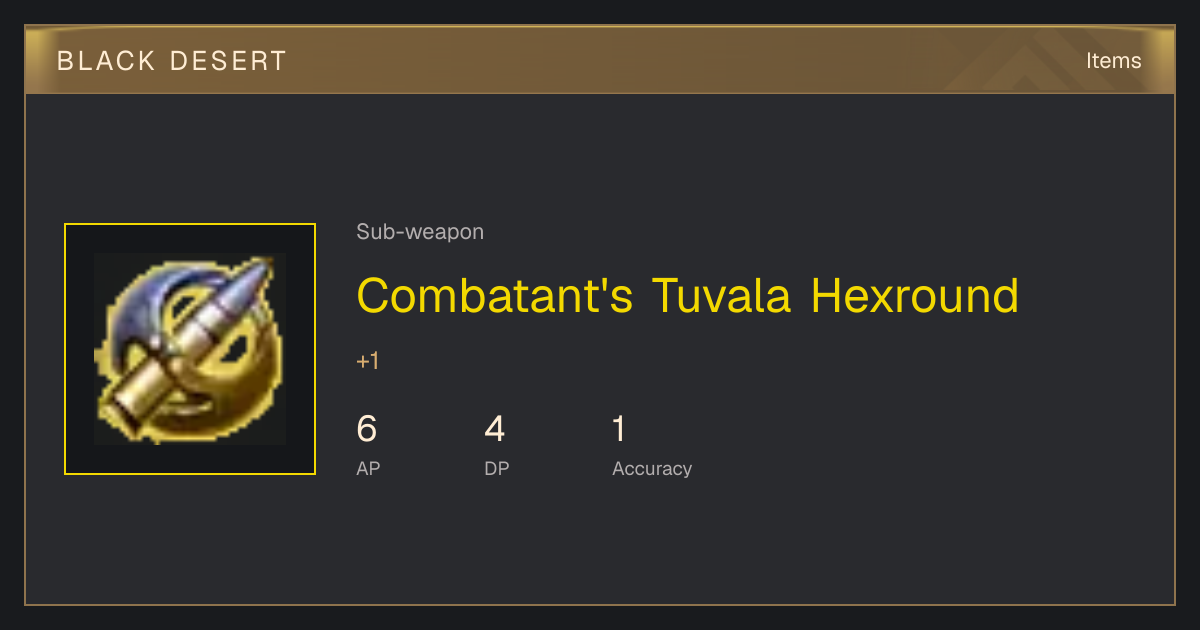Click the AP value 6
This screenshot has height=630, width=1200.
tap(367, 429)
